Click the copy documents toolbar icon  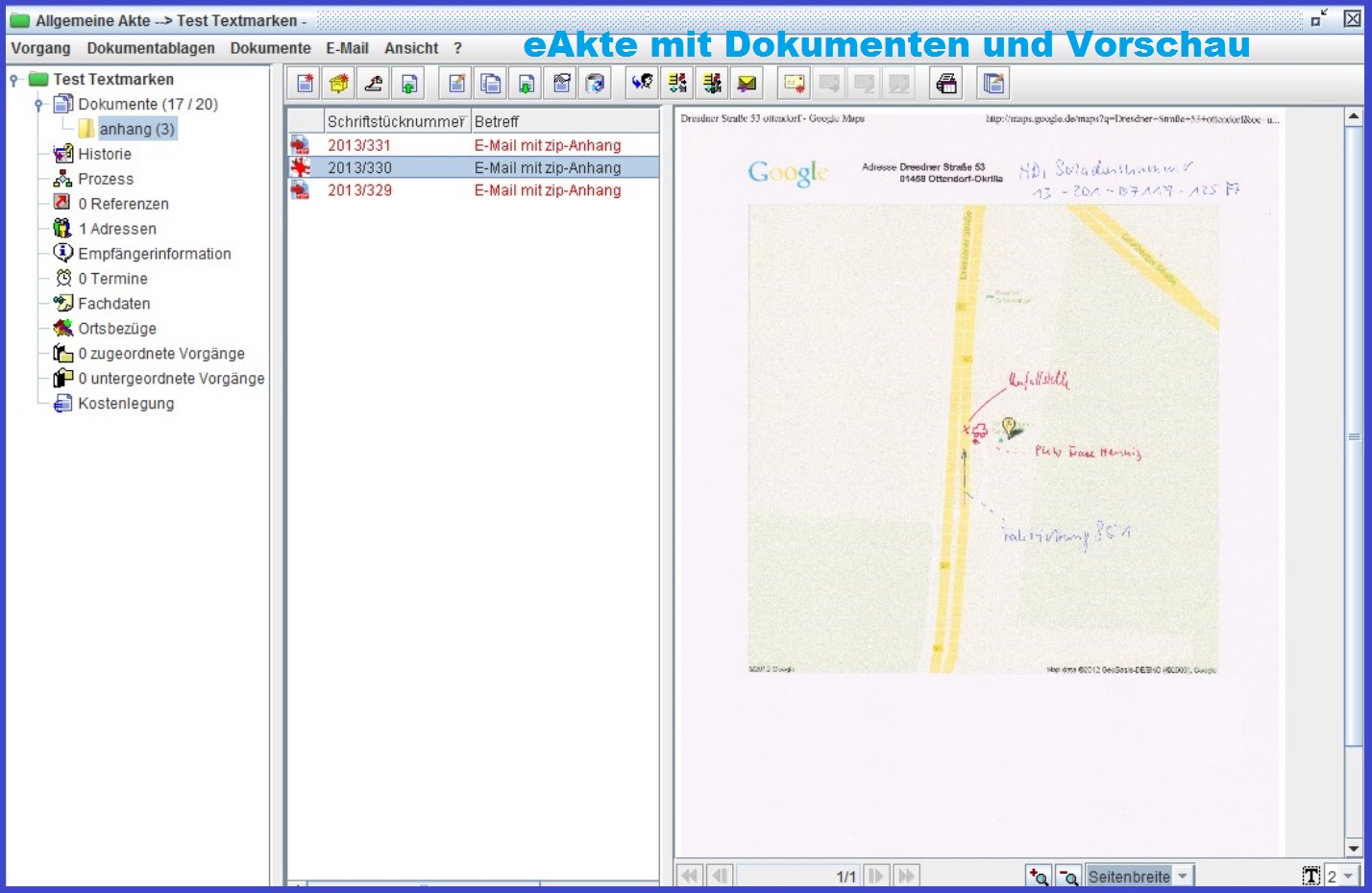(491, 85)
